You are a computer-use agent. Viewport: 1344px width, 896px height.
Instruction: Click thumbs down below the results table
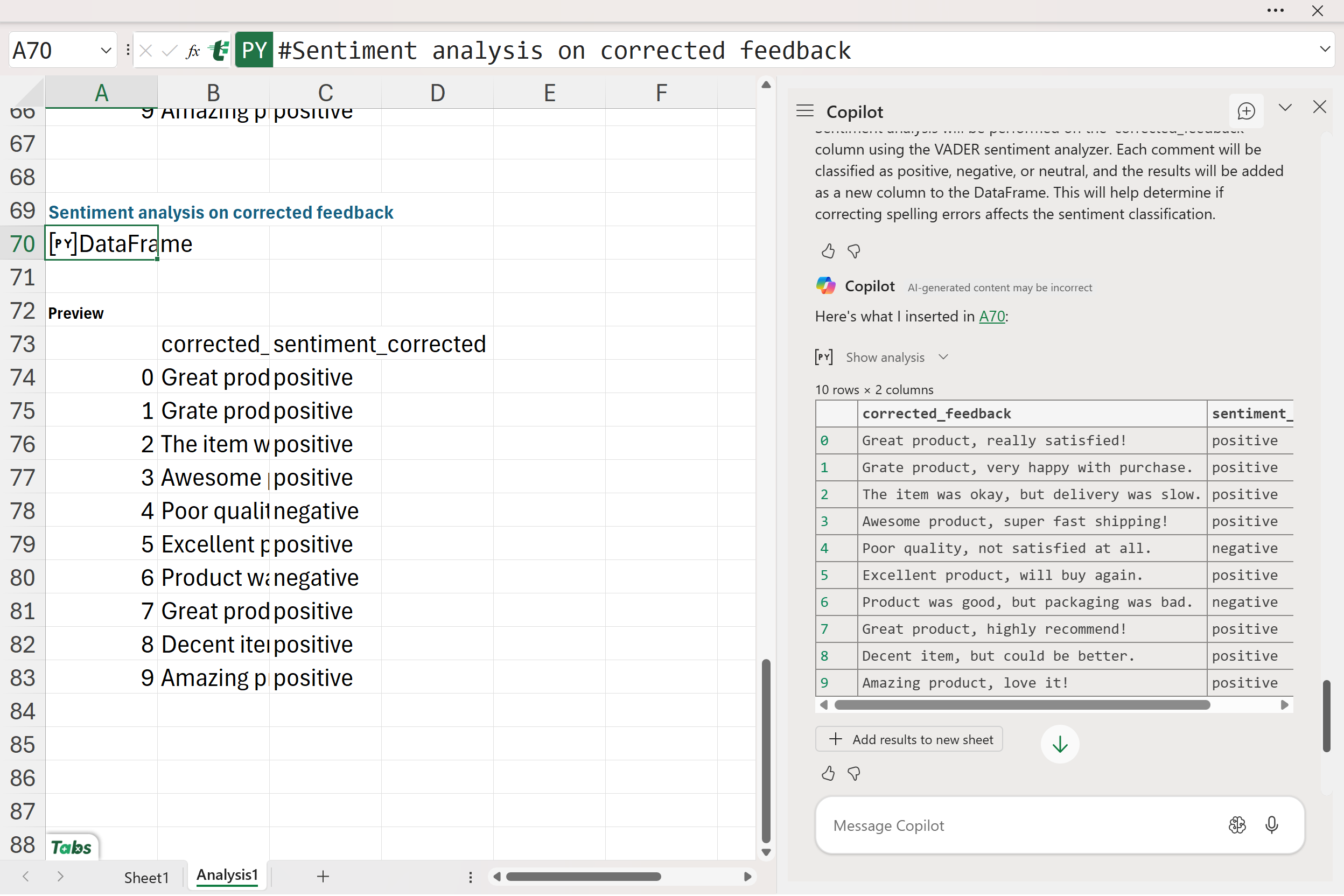coord(853,774)
